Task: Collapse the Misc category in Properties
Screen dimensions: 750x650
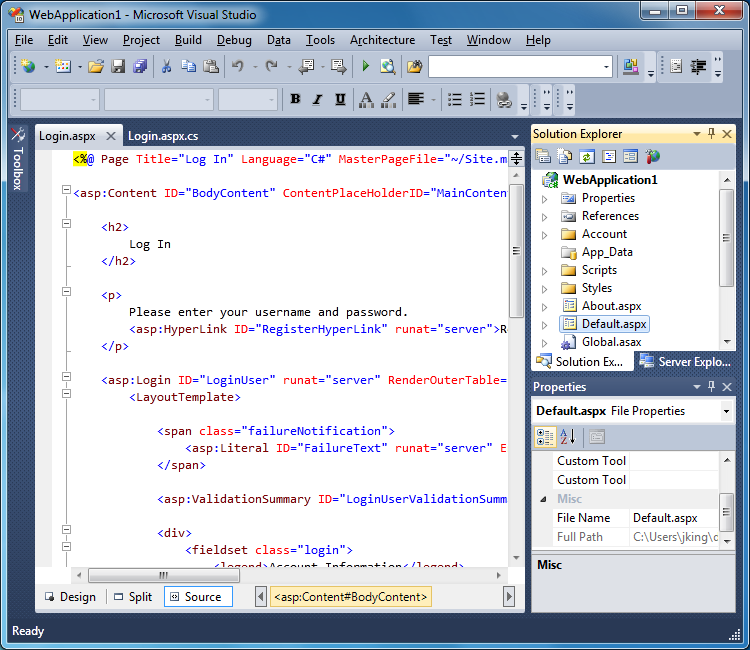Action: coord(543,499)
